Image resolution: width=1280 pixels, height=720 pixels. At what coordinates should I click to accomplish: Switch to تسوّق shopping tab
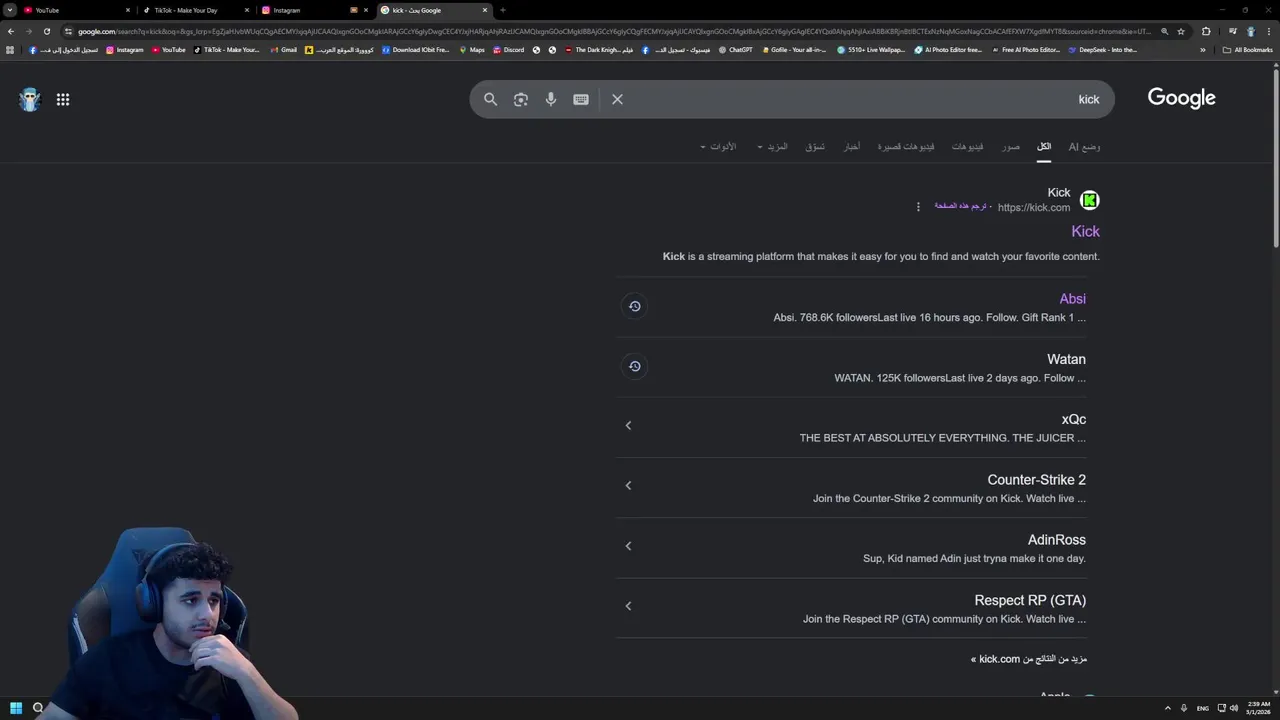(815, 147)
